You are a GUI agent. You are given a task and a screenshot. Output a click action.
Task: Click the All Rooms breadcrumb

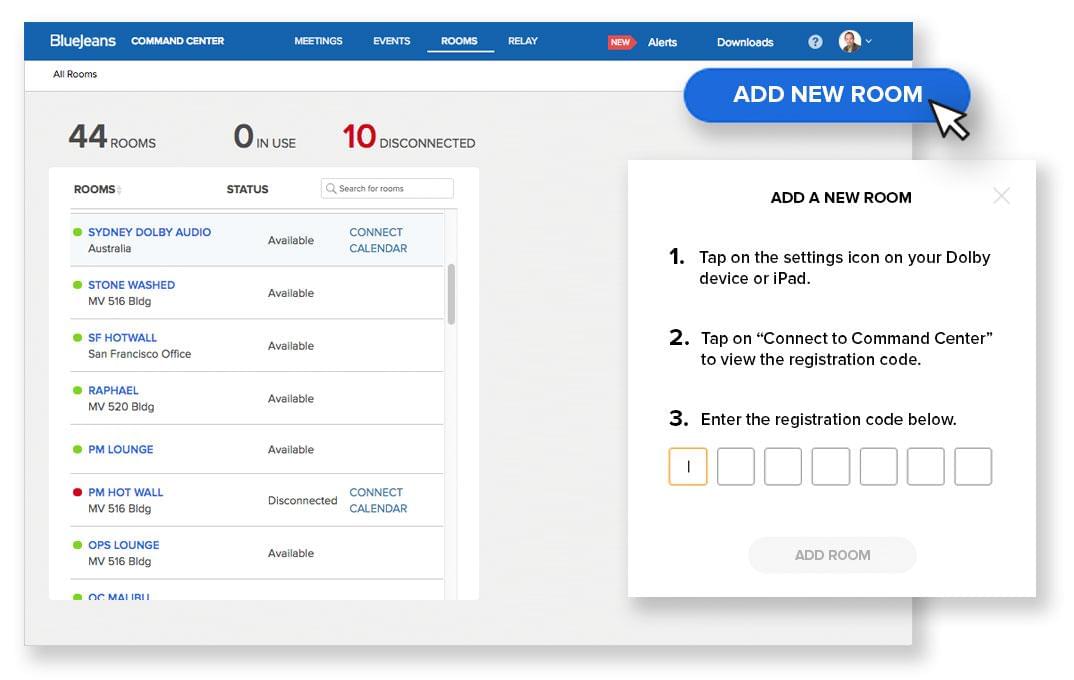(75, 74)
